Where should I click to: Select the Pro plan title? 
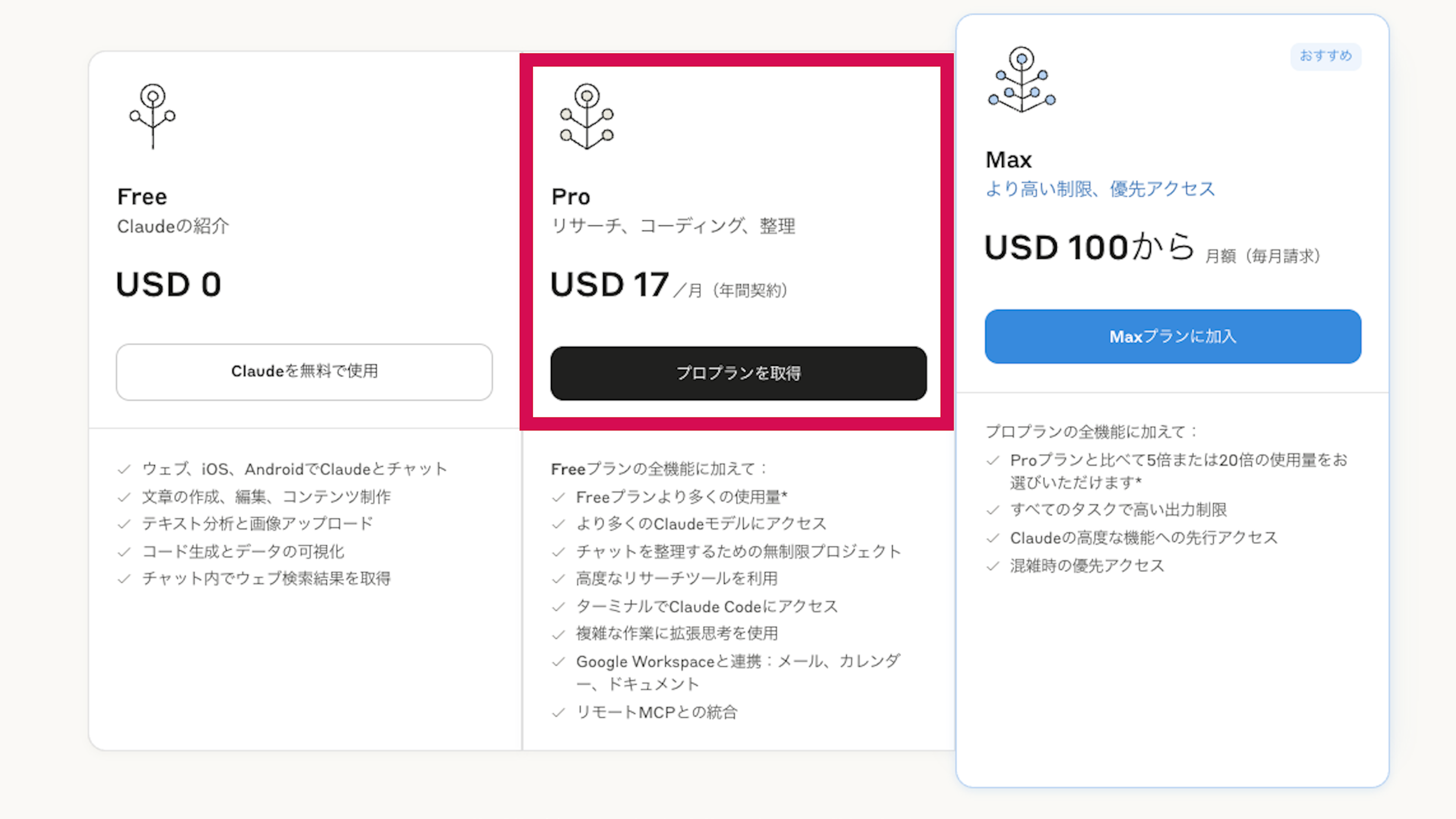pyautogui.click(x=570, y=197)
